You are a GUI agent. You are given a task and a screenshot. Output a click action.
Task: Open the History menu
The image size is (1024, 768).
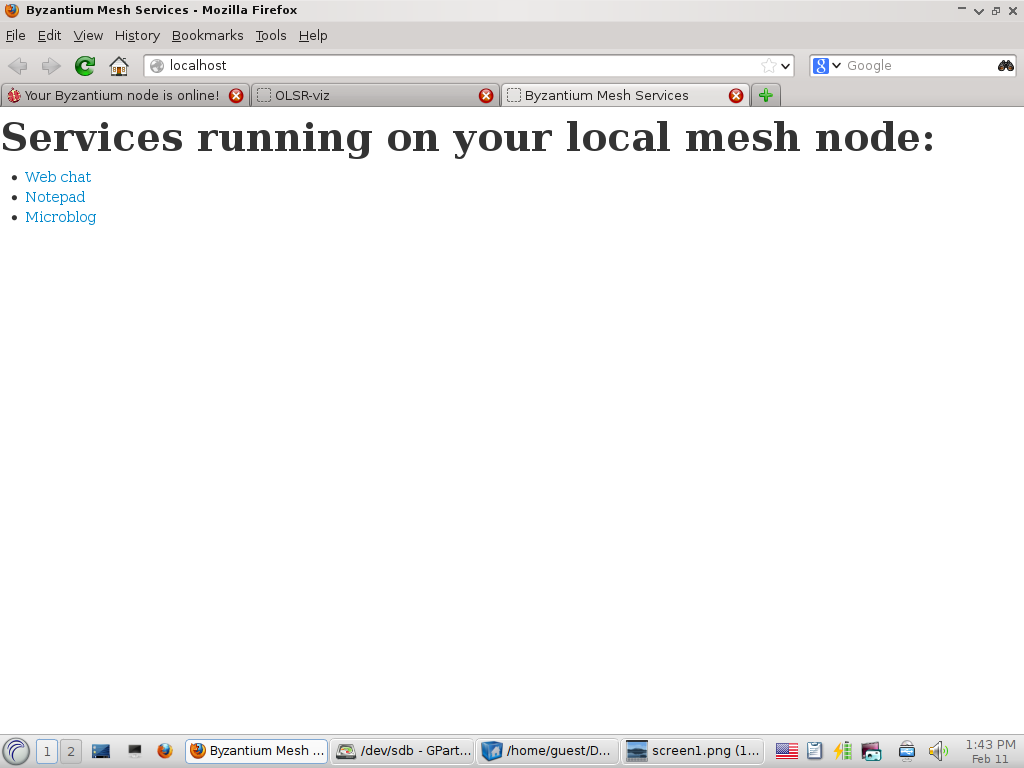click(137, 35)
